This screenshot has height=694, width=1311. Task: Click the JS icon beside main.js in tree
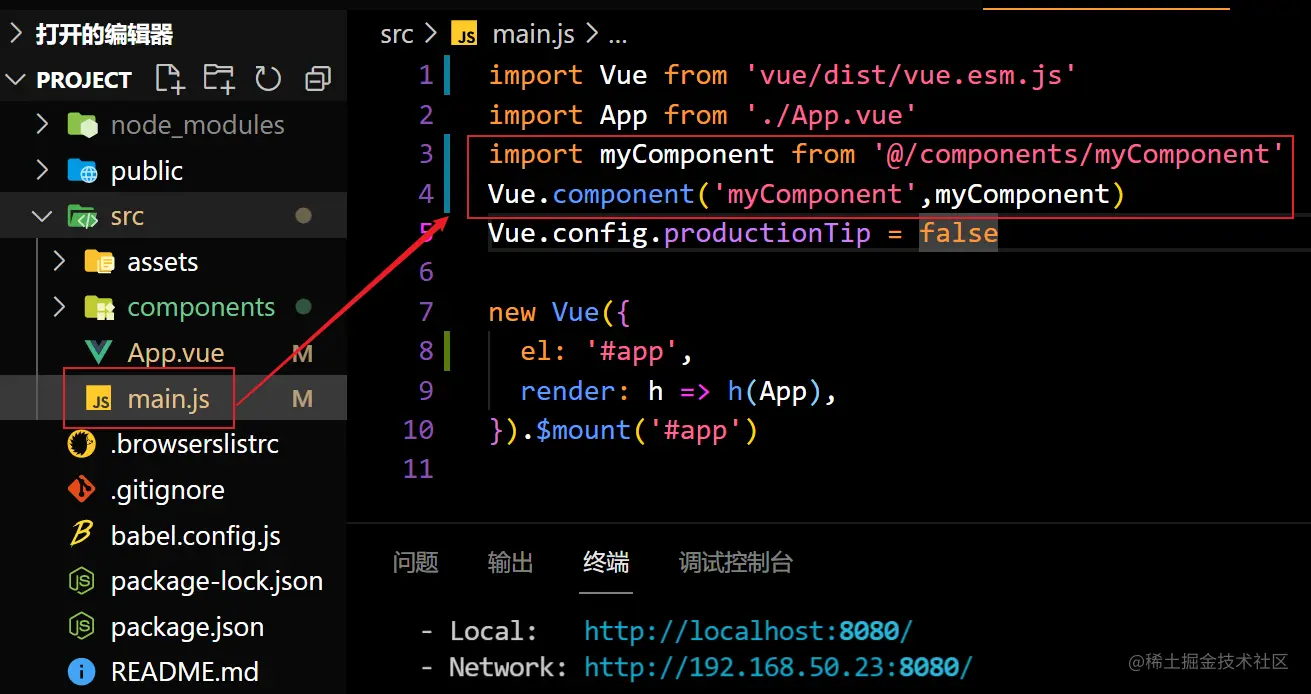(x=99, y=399)
